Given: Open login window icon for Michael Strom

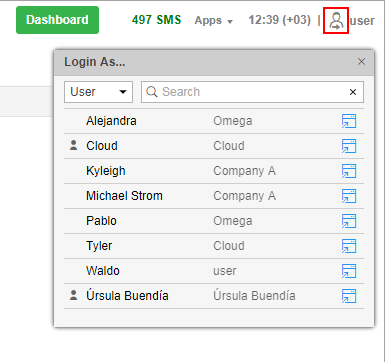Looking at the screenshot, I should (x=349, y=196).
